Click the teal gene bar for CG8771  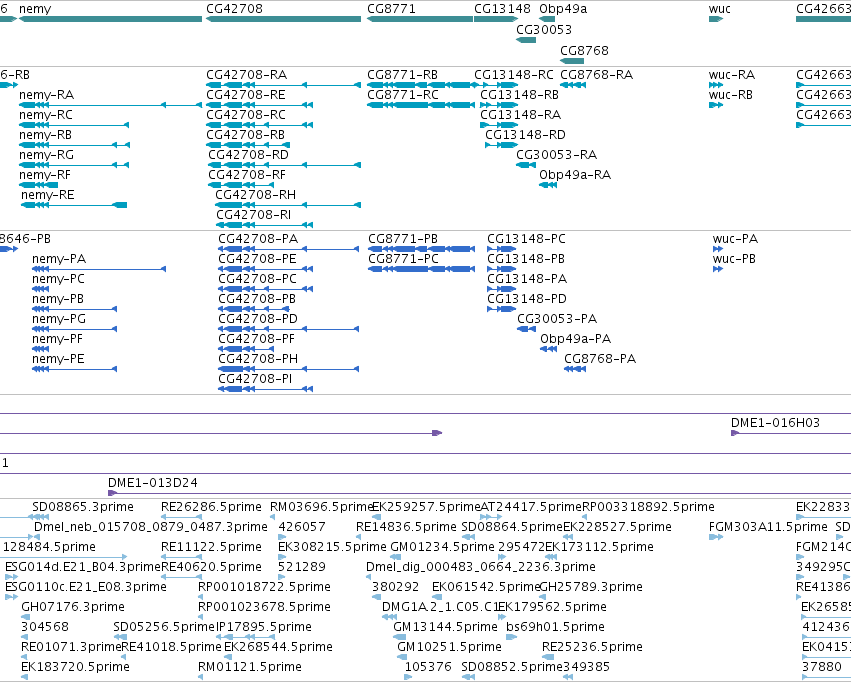[x=420, y=19]
